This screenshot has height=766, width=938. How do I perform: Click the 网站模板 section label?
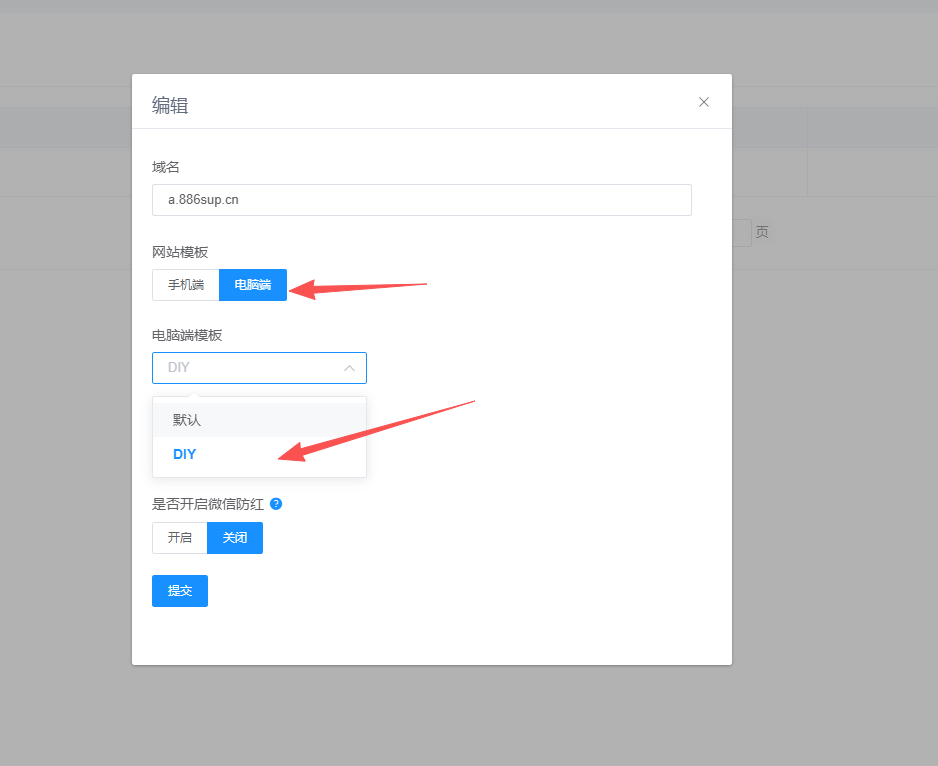coord(180,252)
